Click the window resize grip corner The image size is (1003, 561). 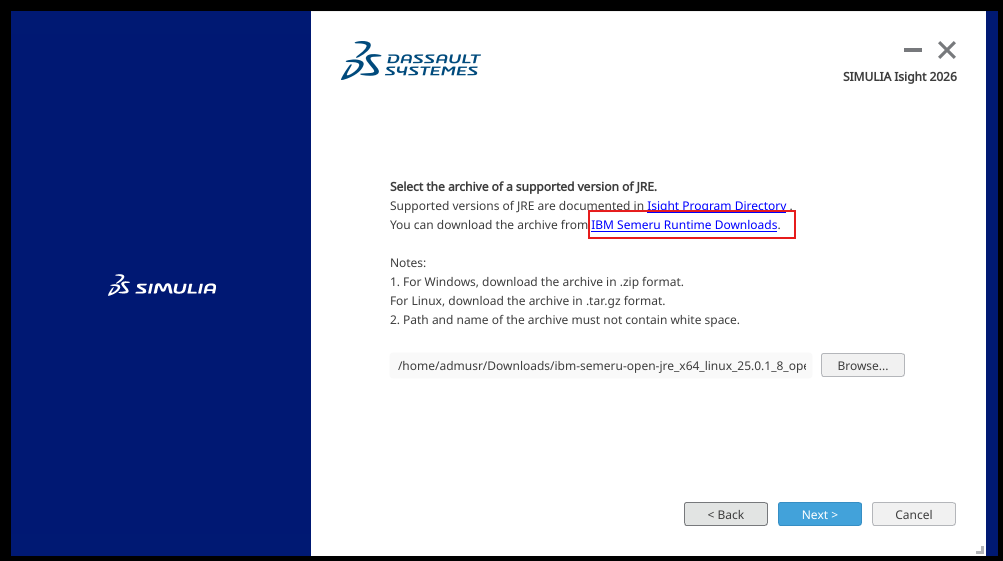pyautogui.click(x=980, y=549)
